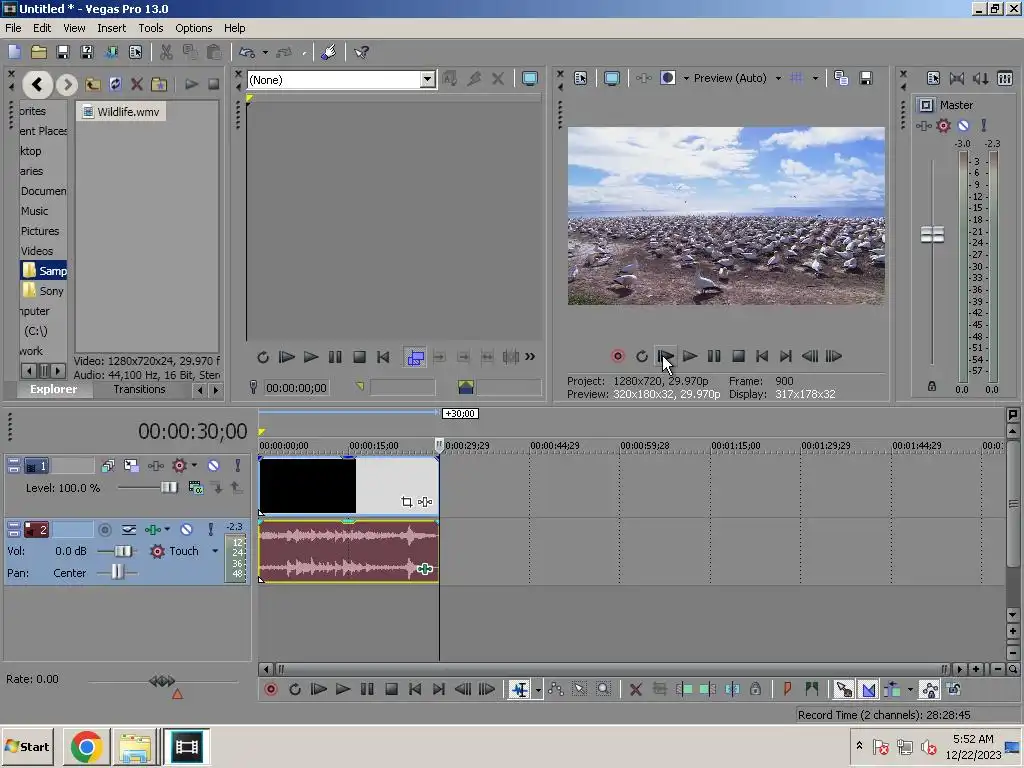Image resolution: width=1024 pixels, height=768 pixels.
Task: Copy preview snapshot to clipboard
Action: coord(841,78)
